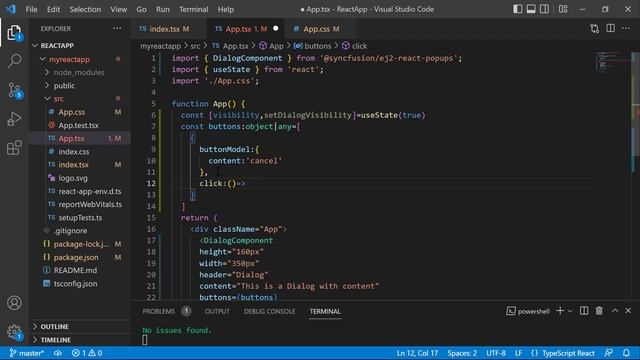Toggle Primary Side Bar layout icon
Viewport: 640px width, 360px height.
point(518,9)
